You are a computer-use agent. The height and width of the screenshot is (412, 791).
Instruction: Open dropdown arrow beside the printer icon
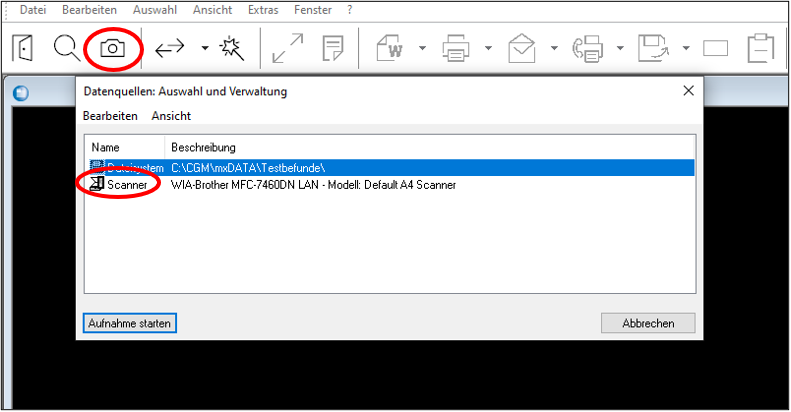(488, 48)
